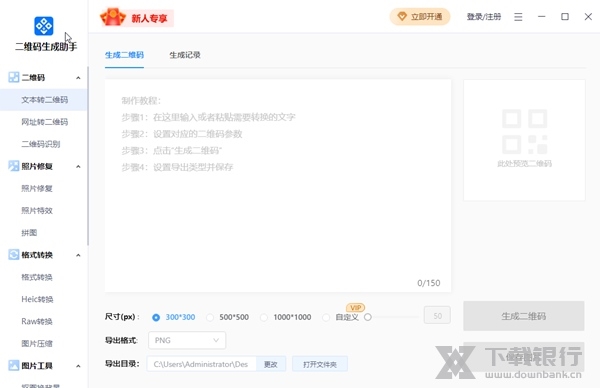Minimize the window

coord(541,17)
